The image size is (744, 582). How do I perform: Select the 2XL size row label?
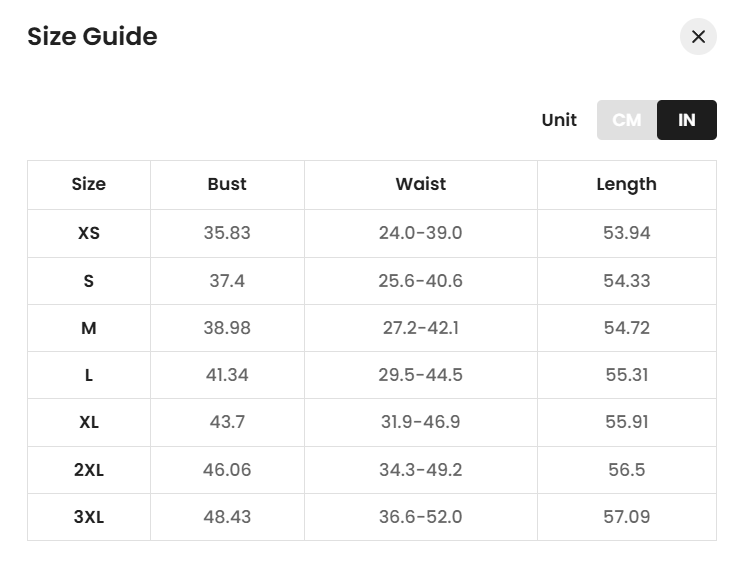point(89,470)
